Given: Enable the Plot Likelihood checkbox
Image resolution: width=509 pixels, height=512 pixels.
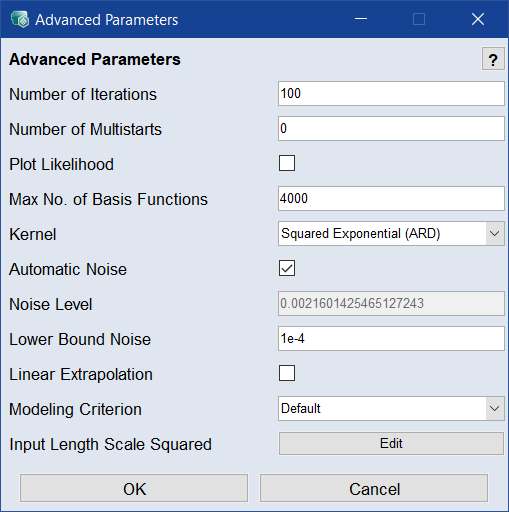Looking at the screenshot, I should 287,163.
